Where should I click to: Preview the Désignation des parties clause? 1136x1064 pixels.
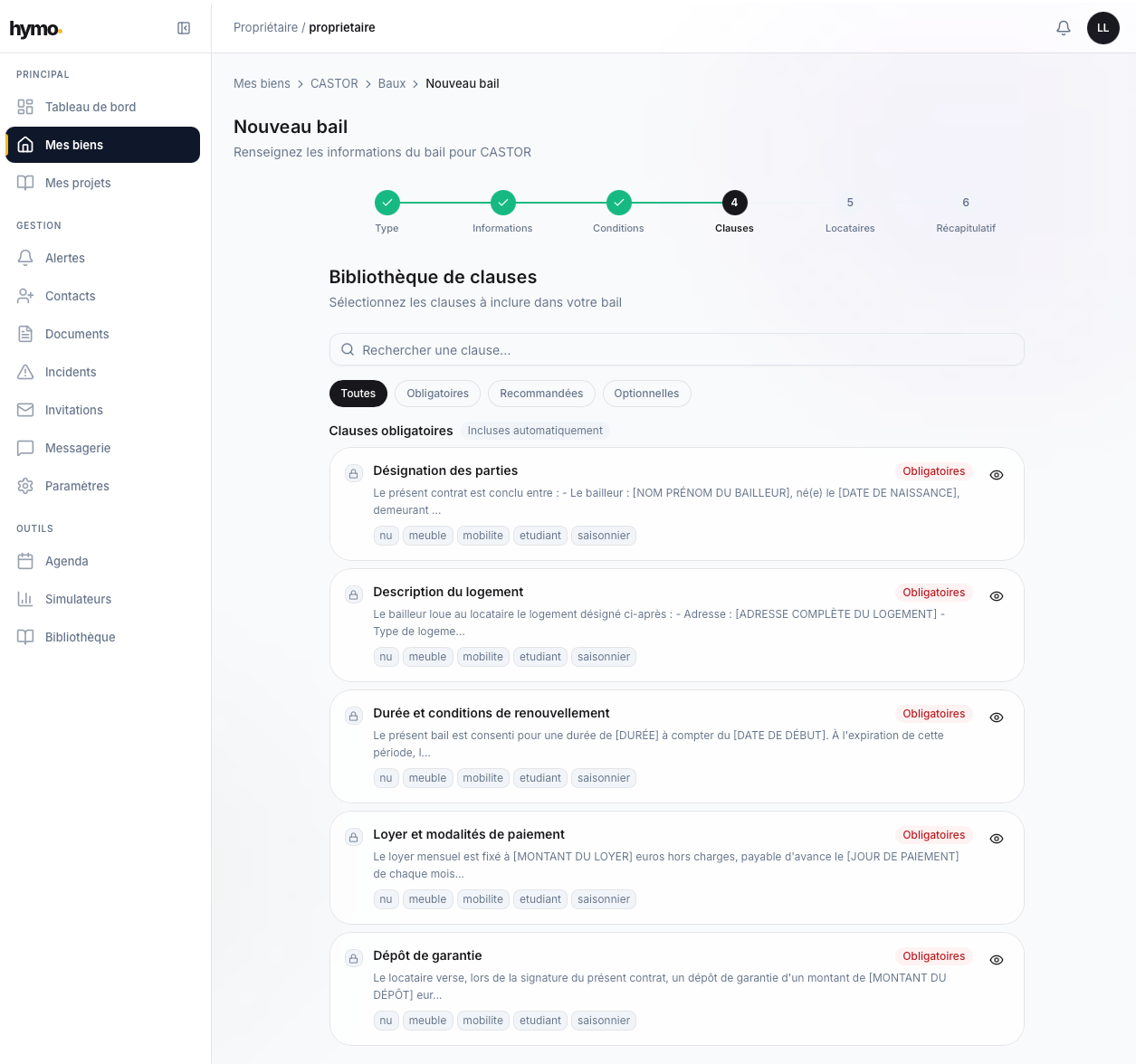click(996, 475)
